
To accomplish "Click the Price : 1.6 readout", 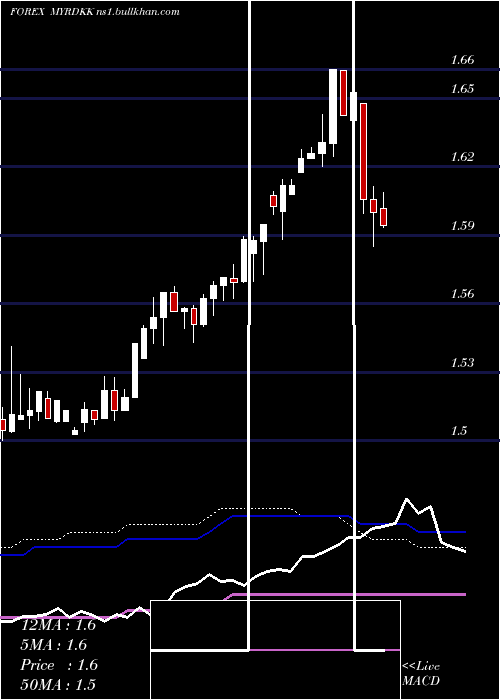I will [59, 665].
